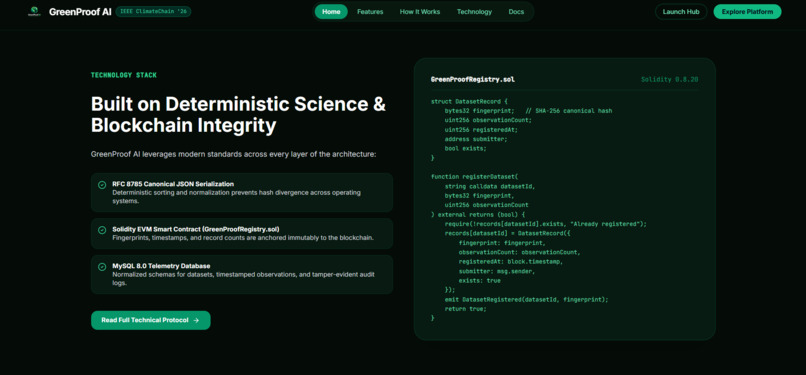Open Read Full Technical Protocol button
This screenshot has width=806, height=375.
(151, 320)
